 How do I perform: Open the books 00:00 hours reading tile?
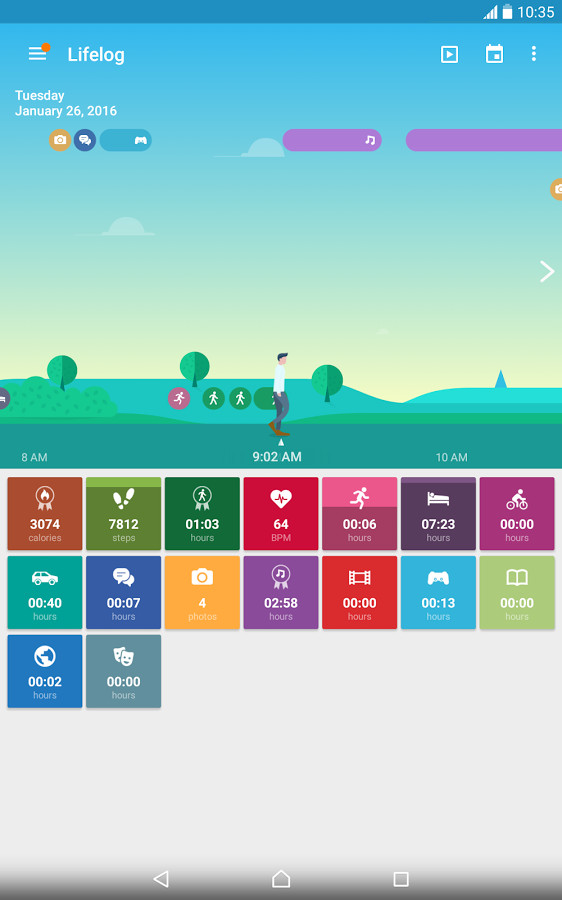click(x=517, y=592)
